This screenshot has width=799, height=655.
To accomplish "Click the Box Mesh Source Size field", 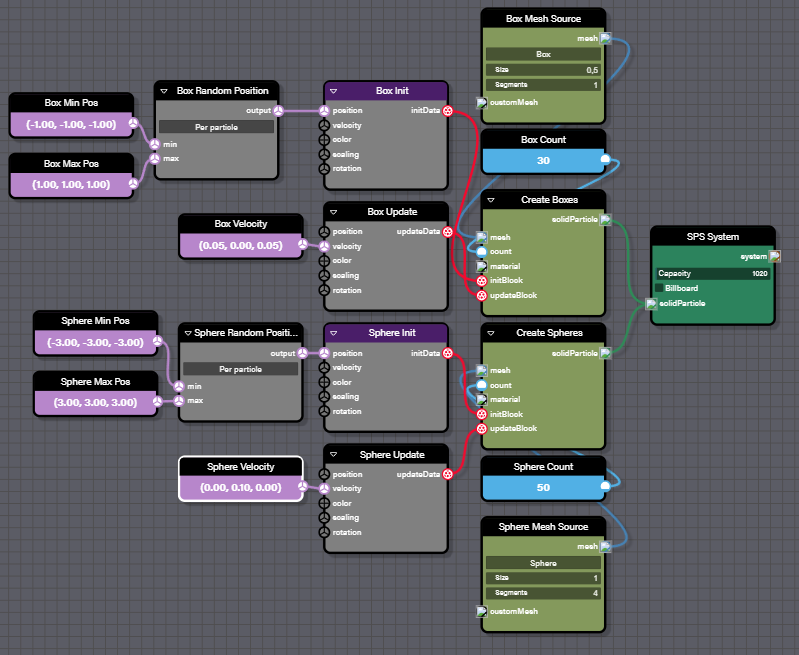I will click(543, 70).
